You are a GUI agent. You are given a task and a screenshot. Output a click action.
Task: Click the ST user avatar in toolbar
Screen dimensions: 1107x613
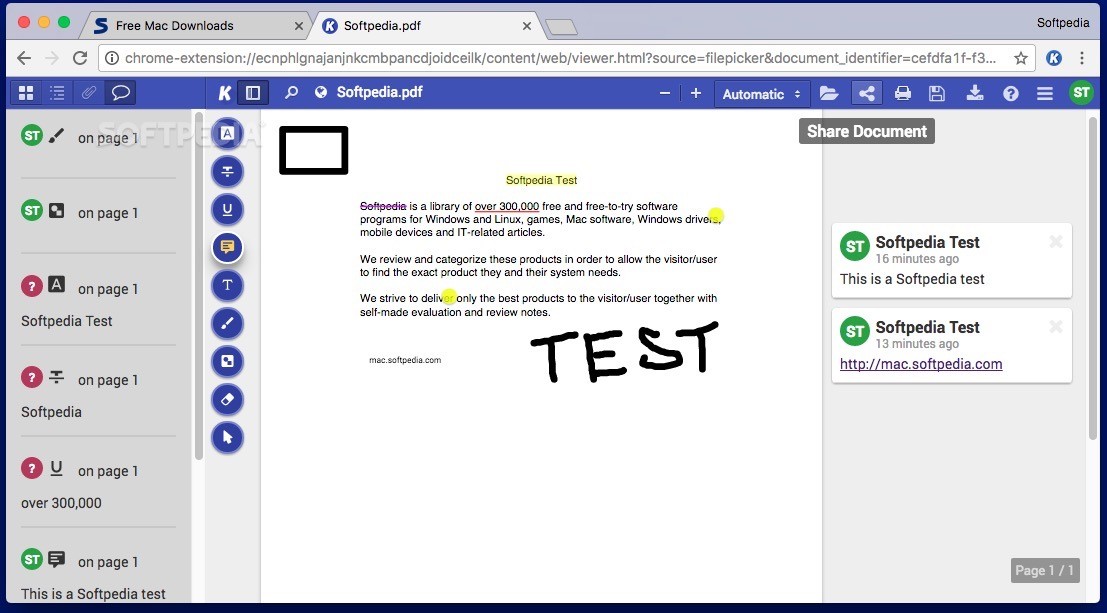tap(1081, 93)
